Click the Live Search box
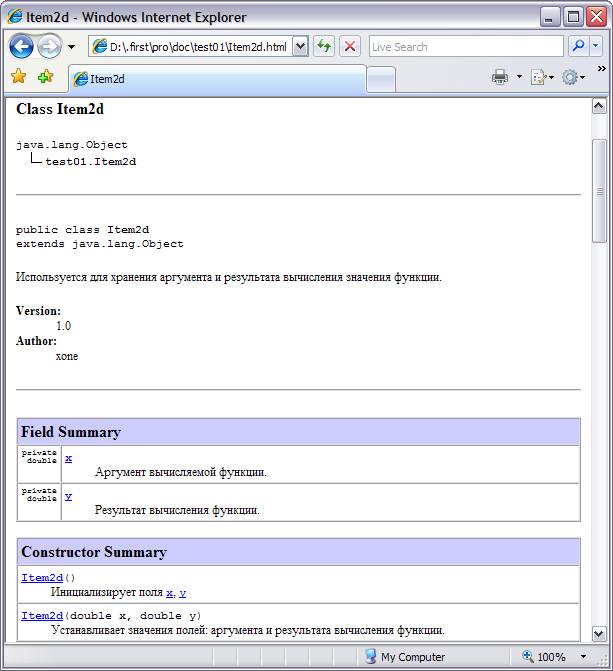 466,47
